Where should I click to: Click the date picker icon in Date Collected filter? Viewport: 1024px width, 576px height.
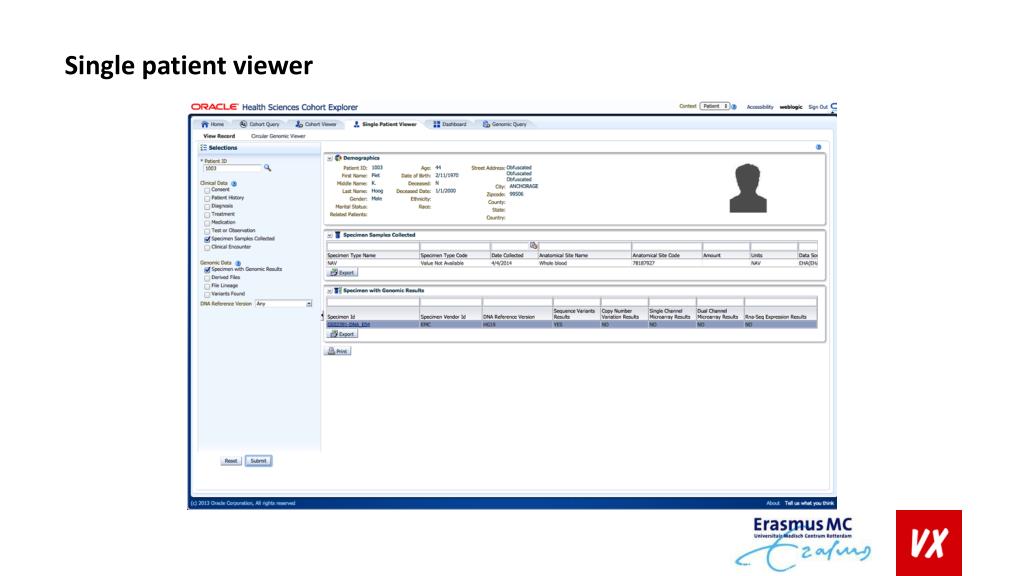tap(534, 246)
